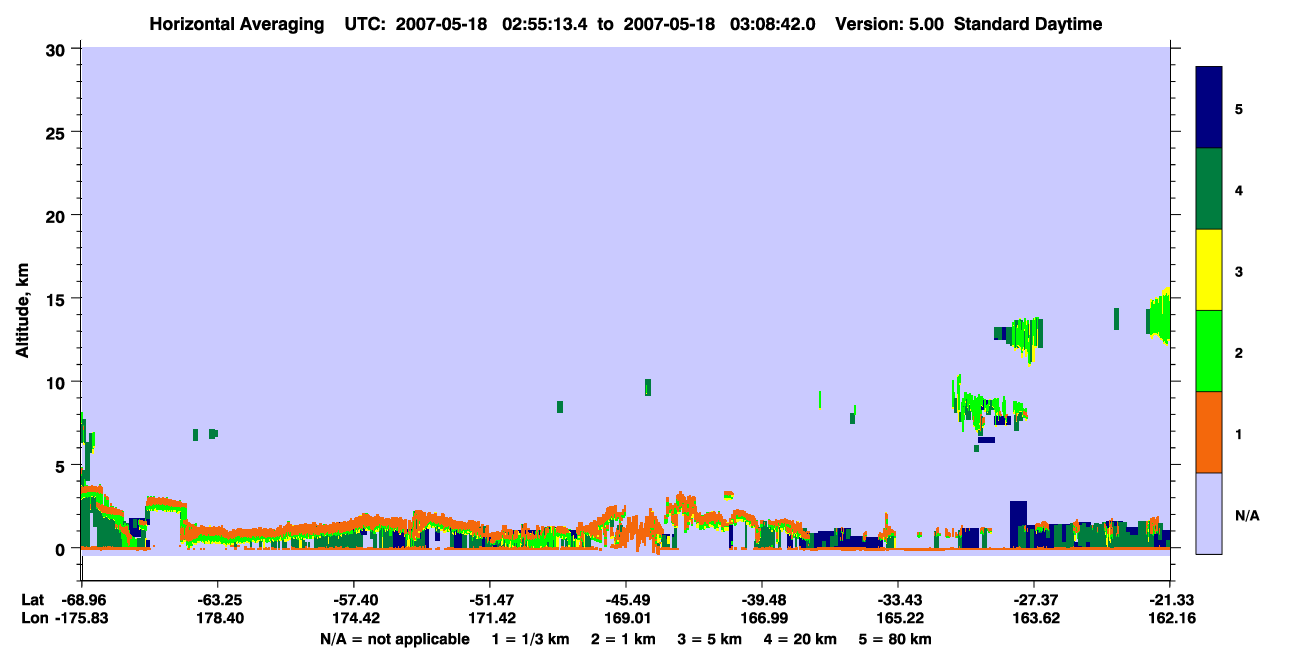1300x667 pixels.
Task: Click legend text "2 = 1 km"
Action: 623,639
